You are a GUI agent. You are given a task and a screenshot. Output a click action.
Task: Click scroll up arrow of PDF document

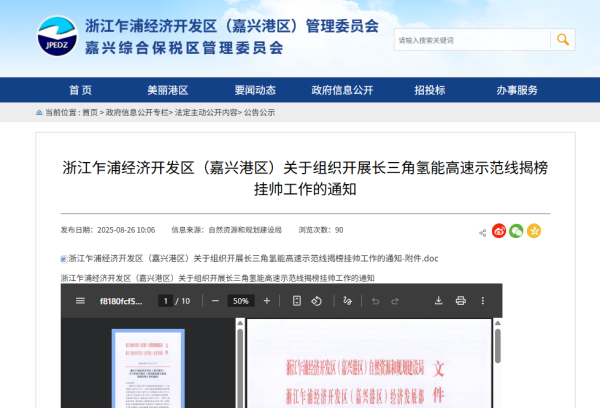498,323
